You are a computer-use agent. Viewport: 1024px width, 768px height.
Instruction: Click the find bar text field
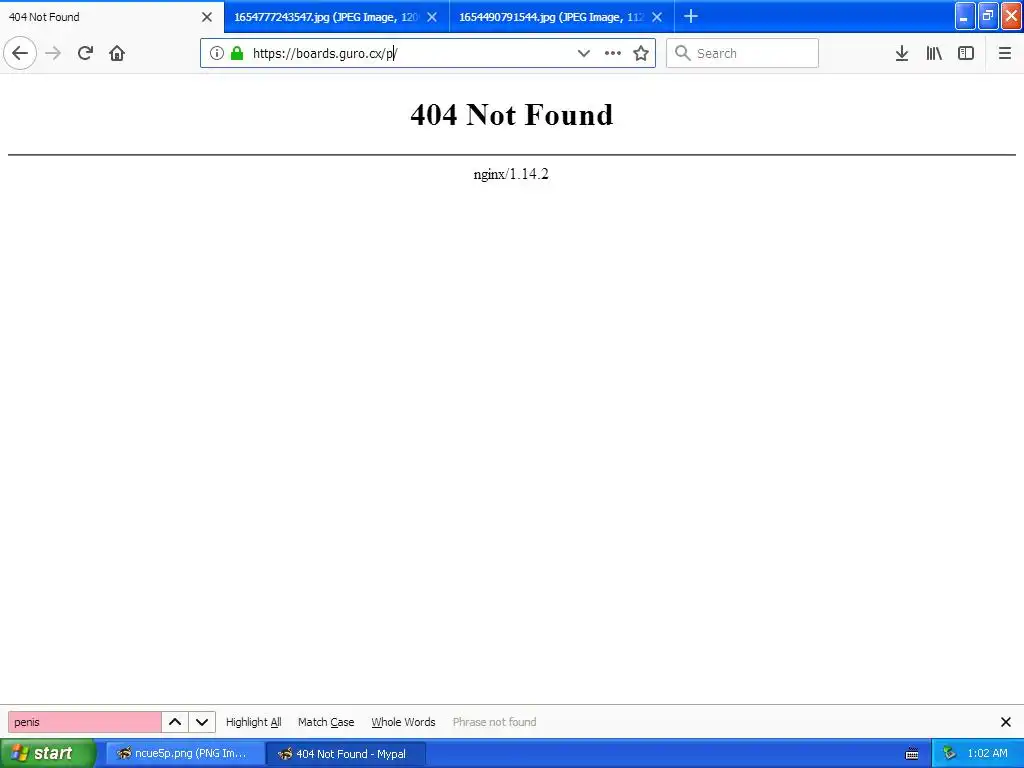click(x=84, y=722)
